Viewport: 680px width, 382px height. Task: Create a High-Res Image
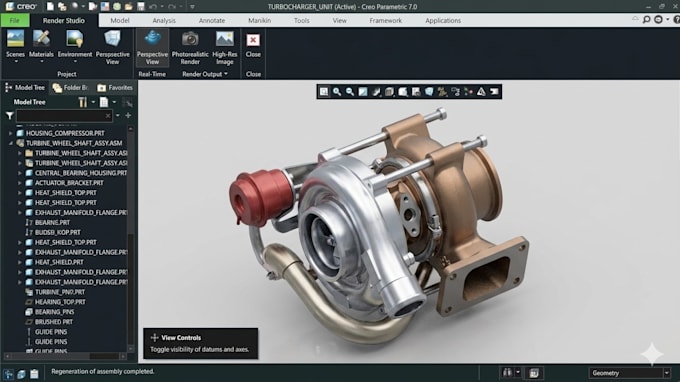click(225, 47)
